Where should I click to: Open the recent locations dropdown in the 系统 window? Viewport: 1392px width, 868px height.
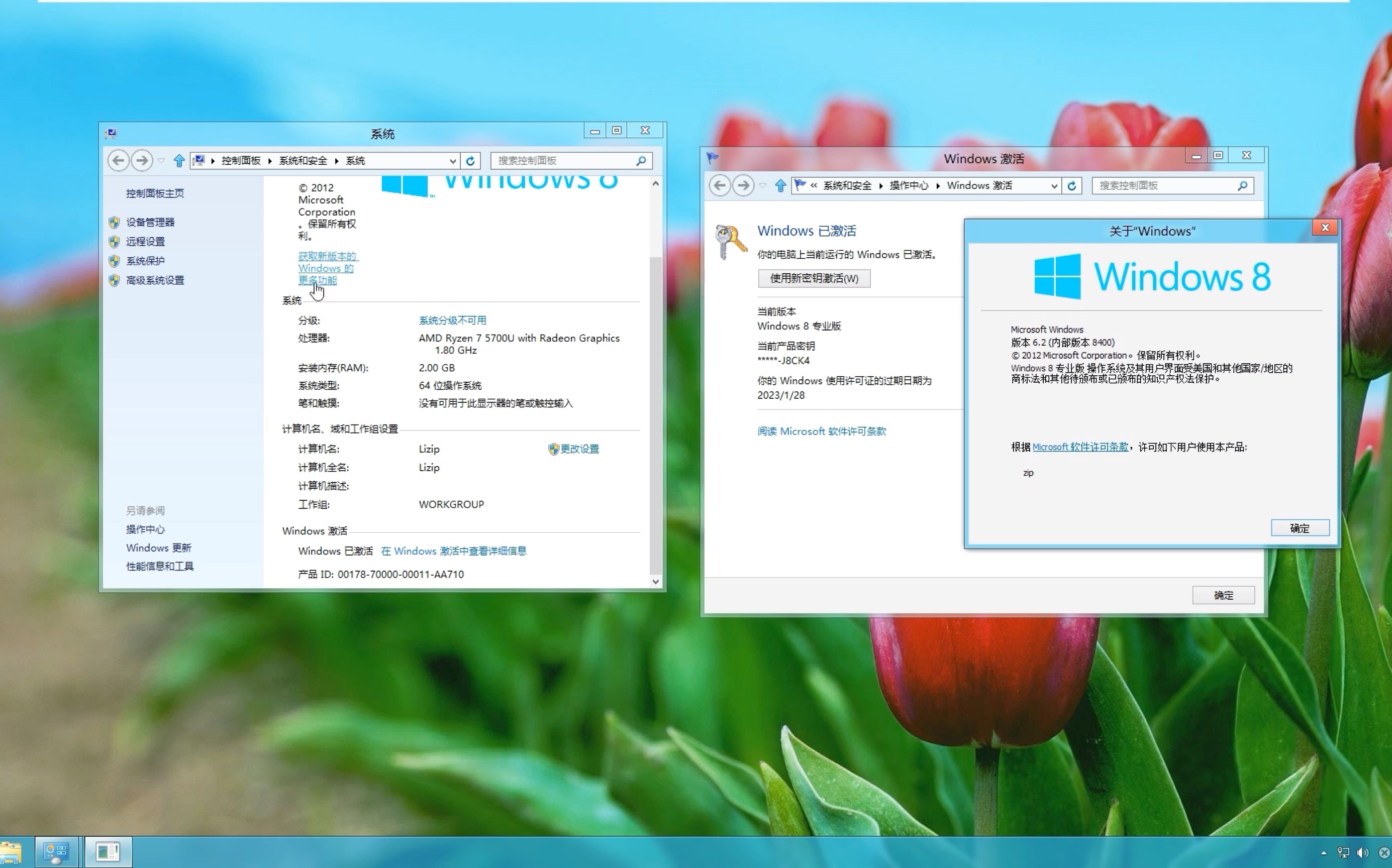161,161
